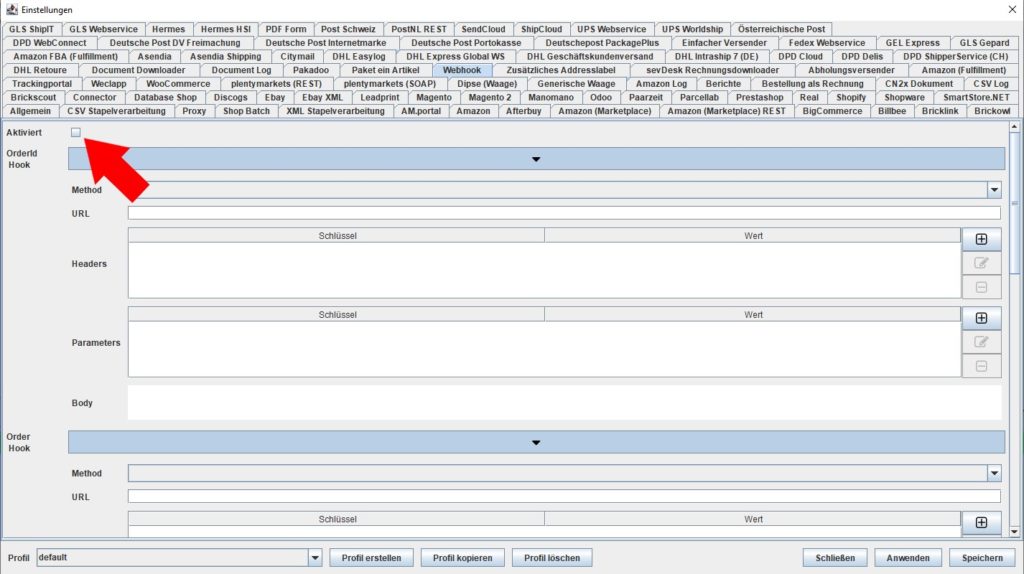Select the Prestashop tab
Viewport: 1024px width, 574px height.
[759, 97]
